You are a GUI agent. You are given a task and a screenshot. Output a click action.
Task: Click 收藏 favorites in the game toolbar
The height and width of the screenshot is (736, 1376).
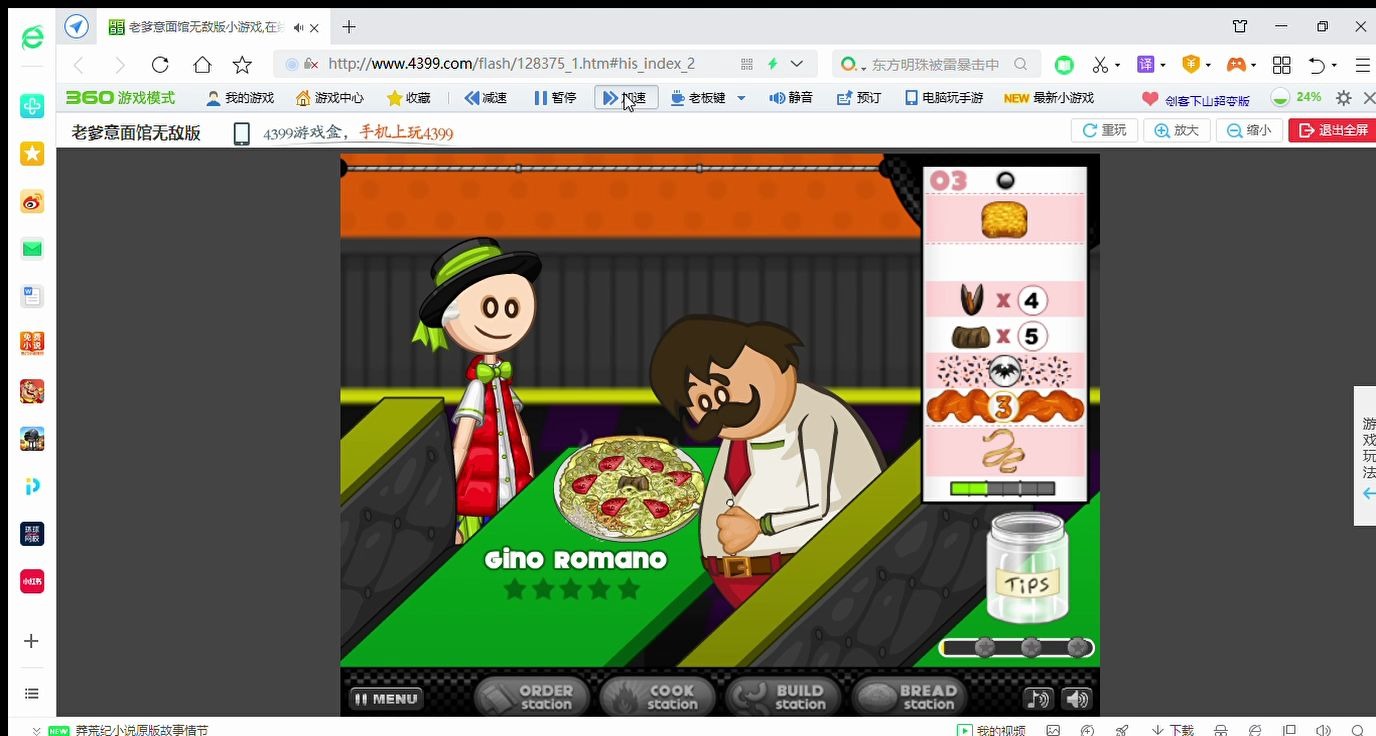click(409, 98)
